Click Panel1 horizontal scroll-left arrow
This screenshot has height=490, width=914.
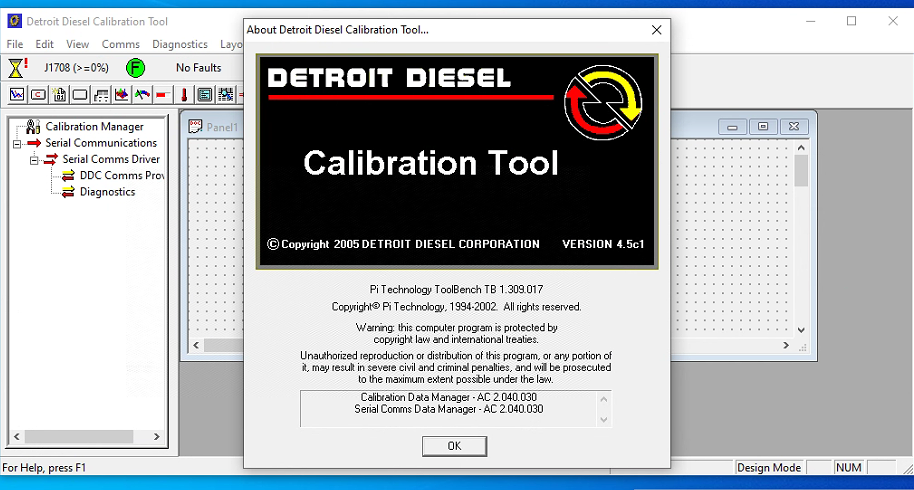[x=196, y=346]
